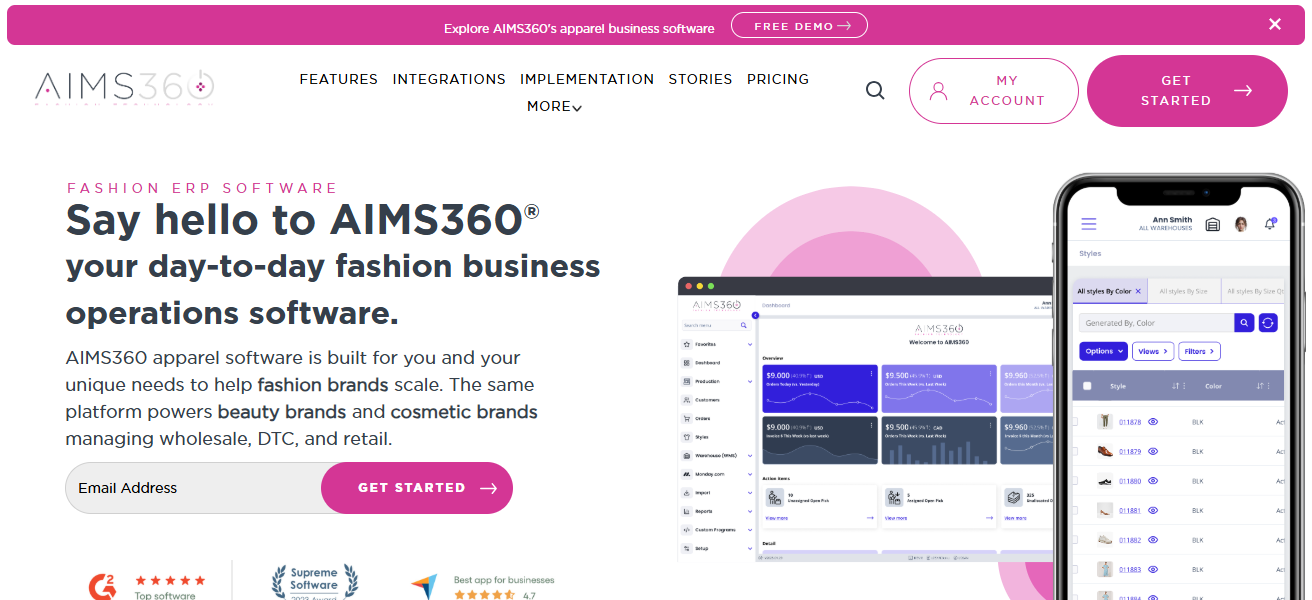Tick the select-all checkbox in the Style header

1087,386
